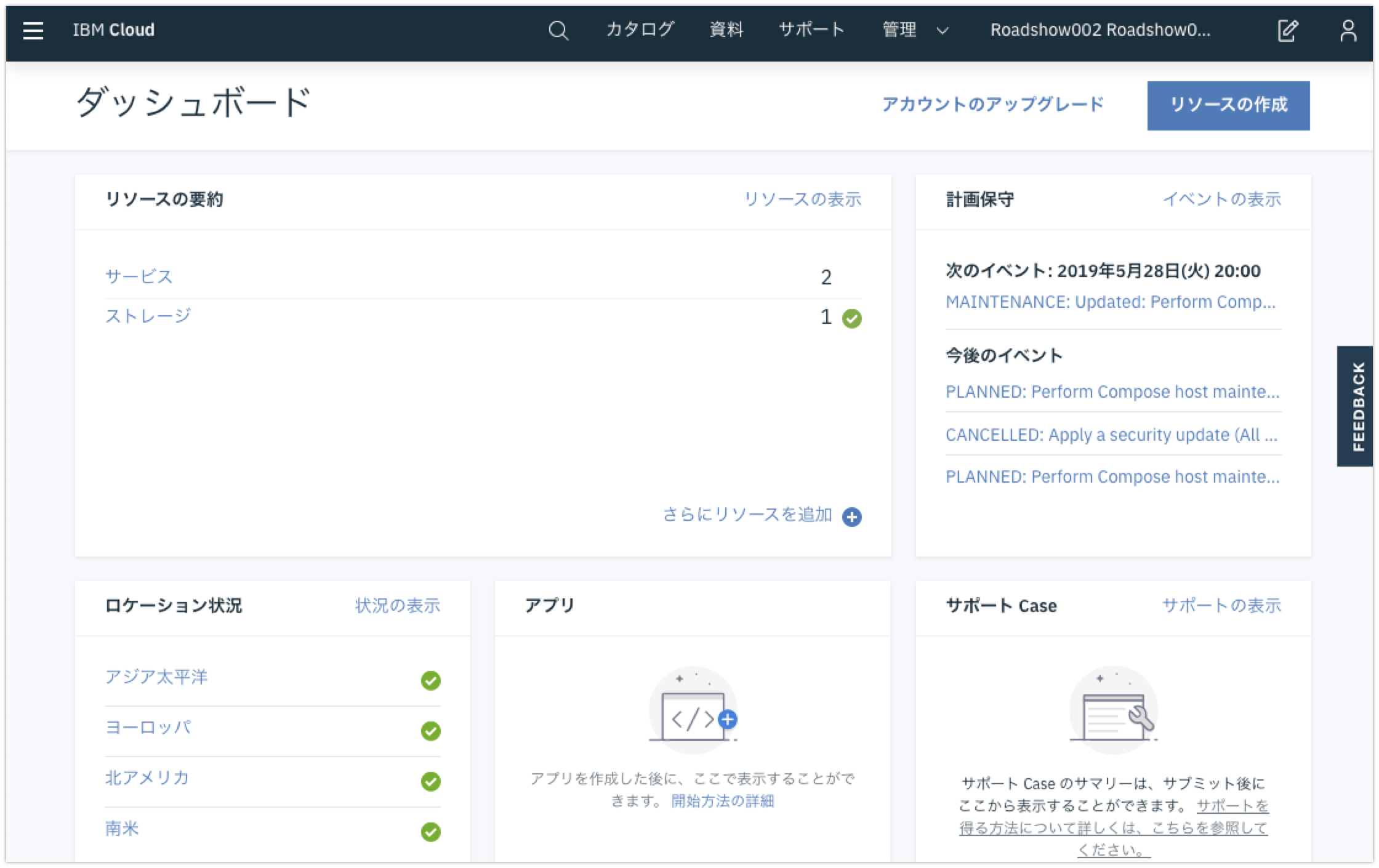Open the Roadshow002 account switcher
1379x868 pixels.
[x=1100, y=30]
